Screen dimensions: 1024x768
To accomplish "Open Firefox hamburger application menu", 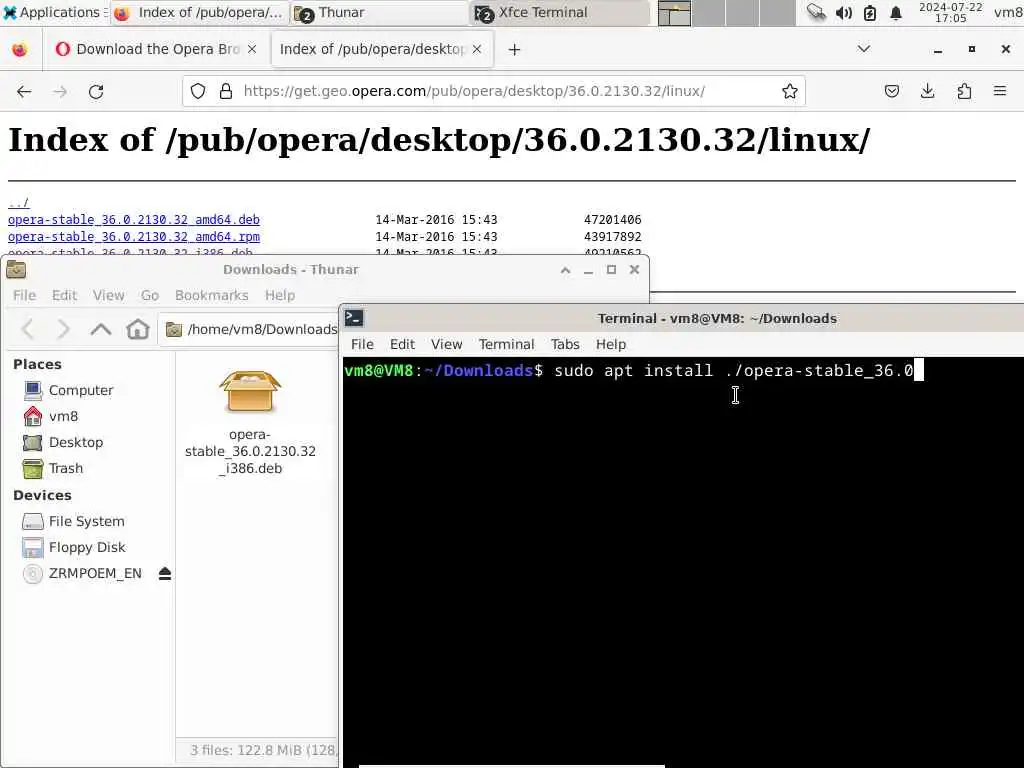I will 1000,91.
